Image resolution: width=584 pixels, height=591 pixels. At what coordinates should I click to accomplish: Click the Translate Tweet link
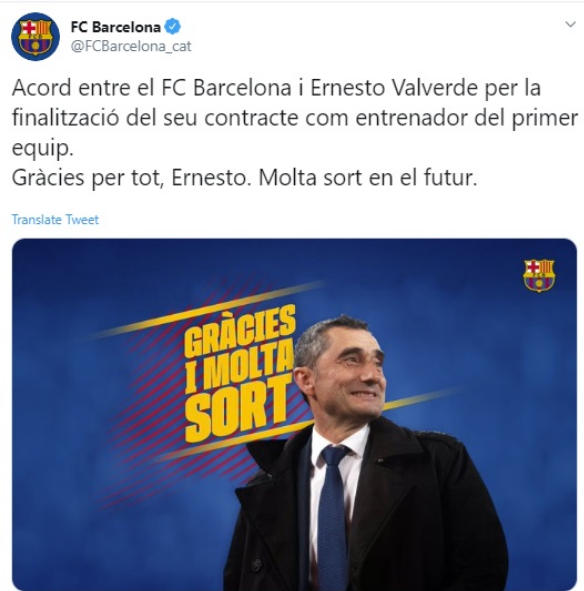[x=55, y=219]
